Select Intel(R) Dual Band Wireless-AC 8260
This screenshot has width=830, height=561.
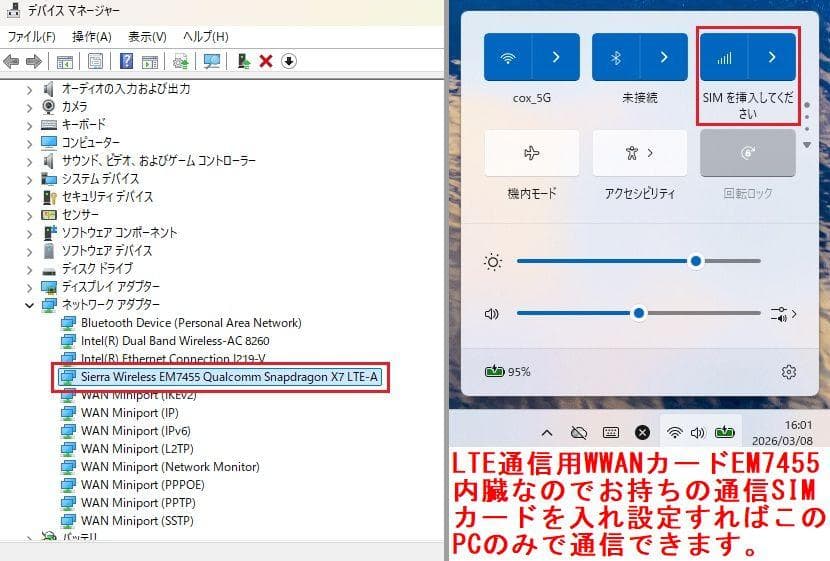click(x=175, y=341)
